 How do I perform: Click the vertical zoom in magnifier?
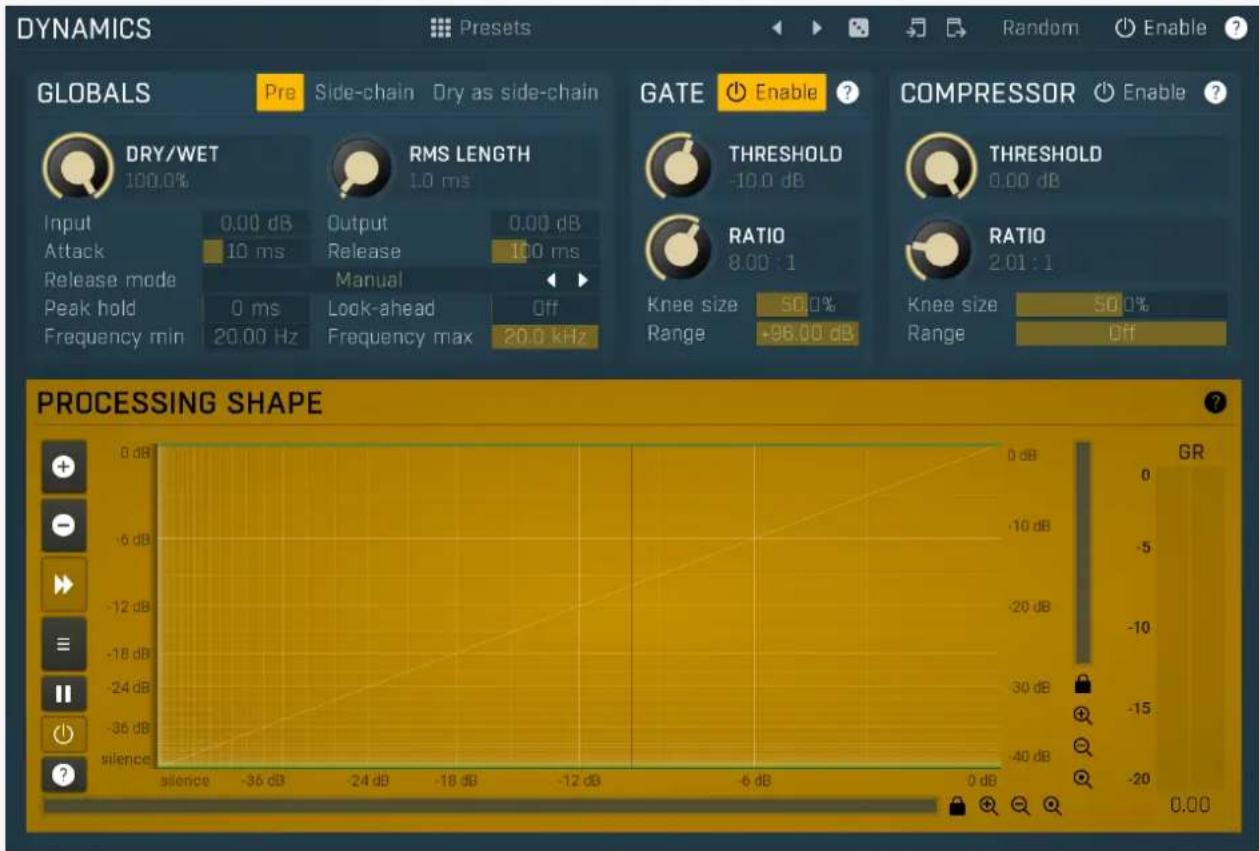pos(1081,716)
